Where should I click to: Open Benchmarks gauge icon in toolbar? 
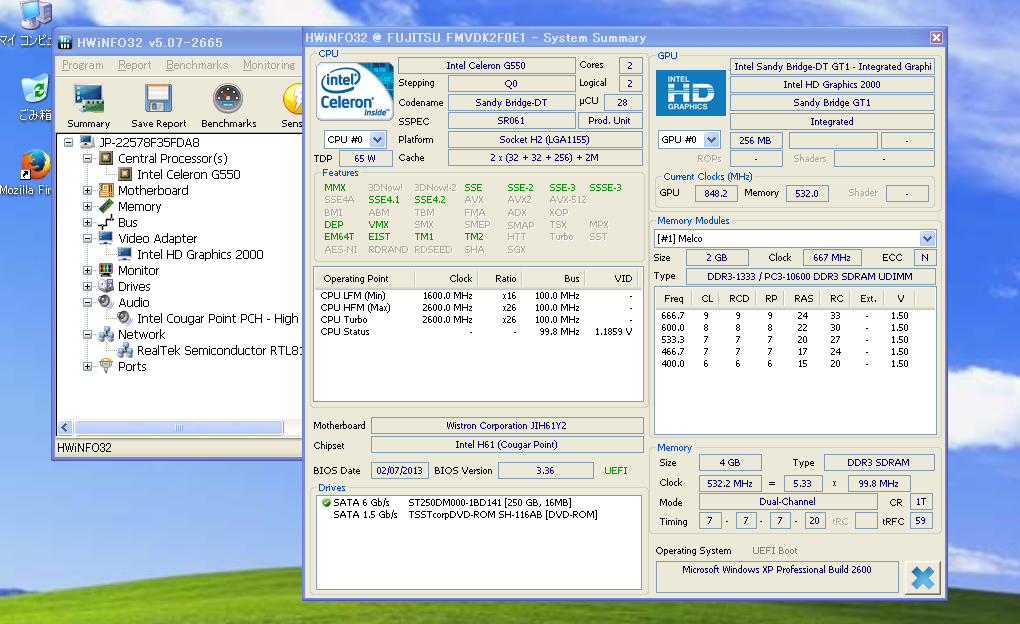click(228, 99)
